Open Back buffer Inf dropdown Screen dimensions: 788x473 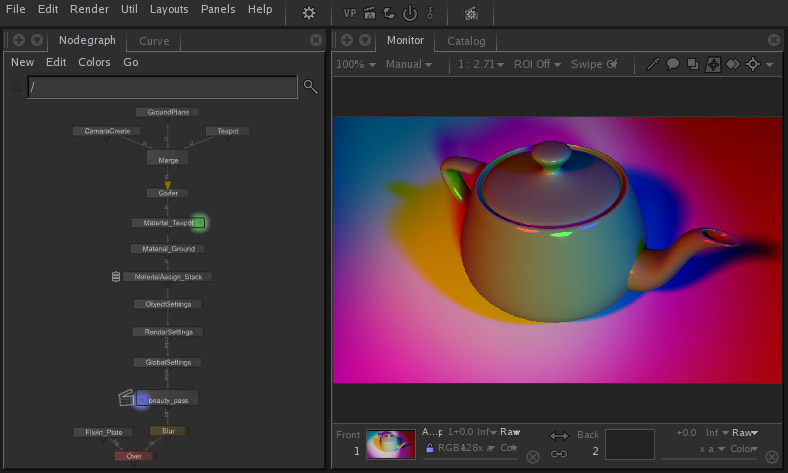[x=717, y=433]
